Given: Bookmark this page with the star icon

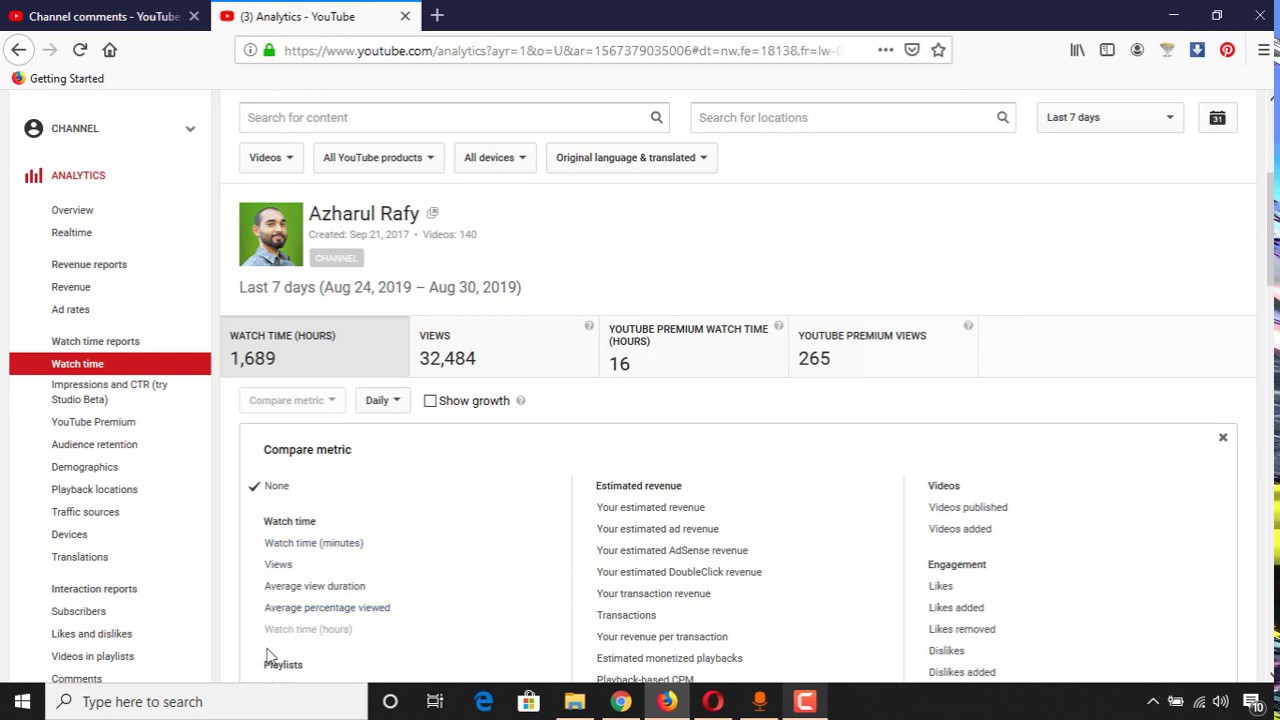Looking at the screenshot, I should pyautogui.click(x=938, y=50).
